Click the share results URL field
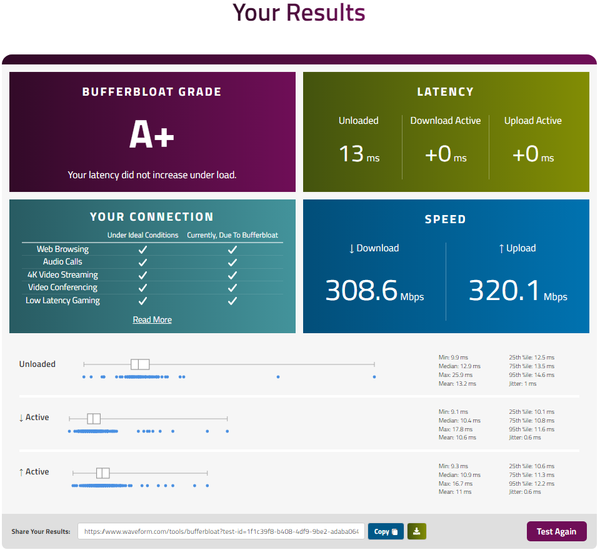This screenshot has width=600, height=552. pyautogui.click(x=220, y=531)
